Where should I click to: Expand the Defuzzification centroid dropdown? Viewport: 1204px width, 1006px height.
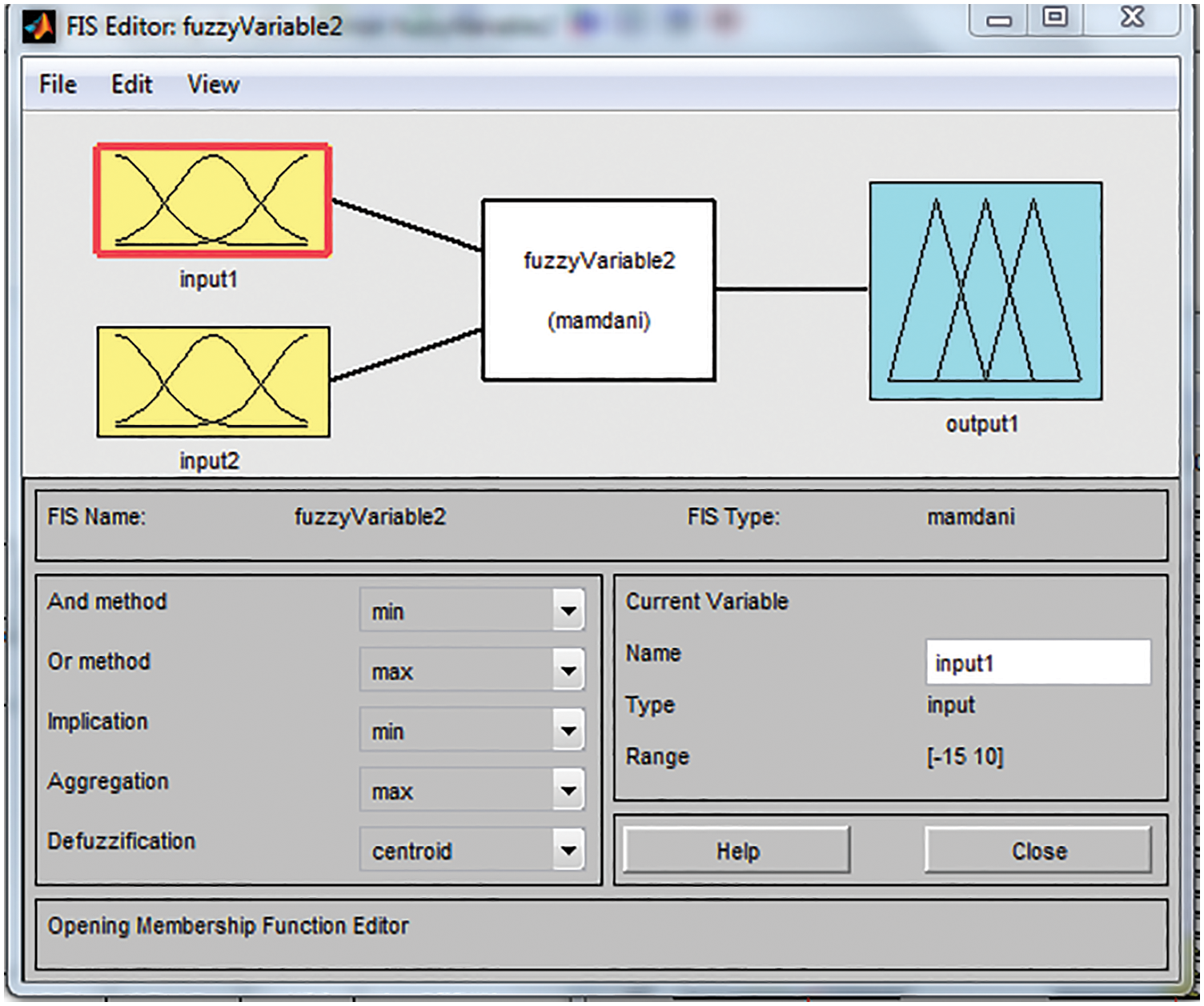(568, 850)
